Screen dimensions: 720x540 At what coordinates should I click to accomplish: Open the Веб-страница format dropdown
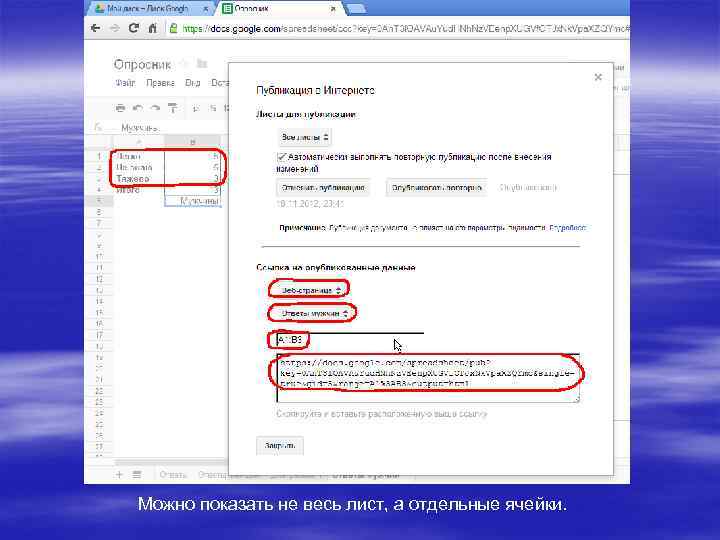[x=310, y=290]
